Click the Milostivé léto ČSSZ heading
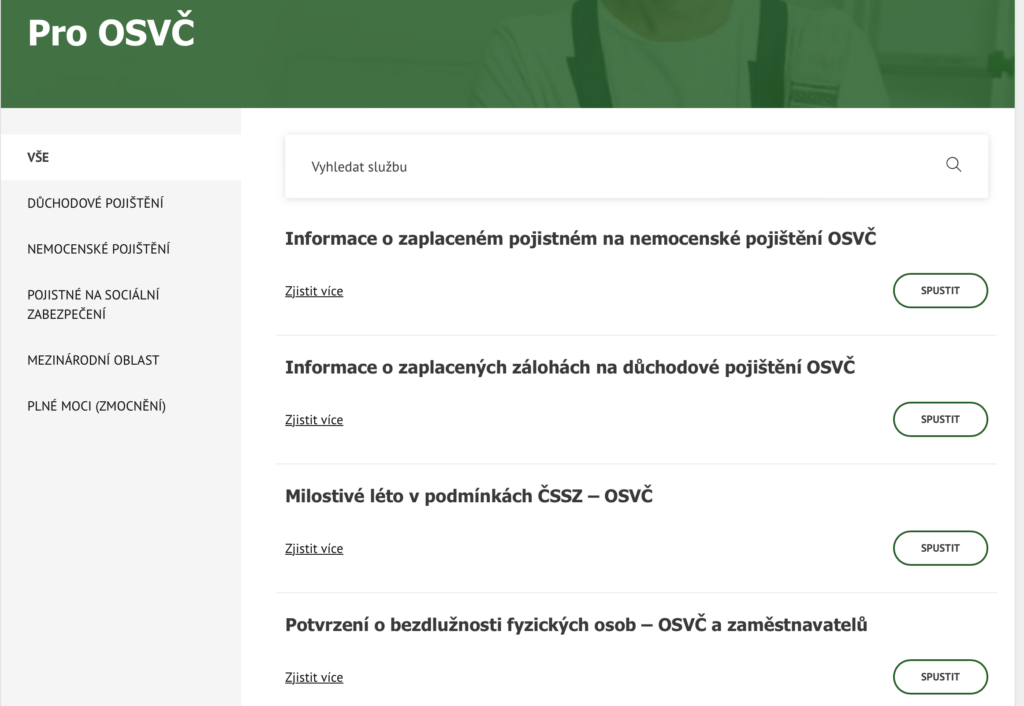The height and width of the screenshot is (706, 1024). pyautogui.click(x=468, y=495)
